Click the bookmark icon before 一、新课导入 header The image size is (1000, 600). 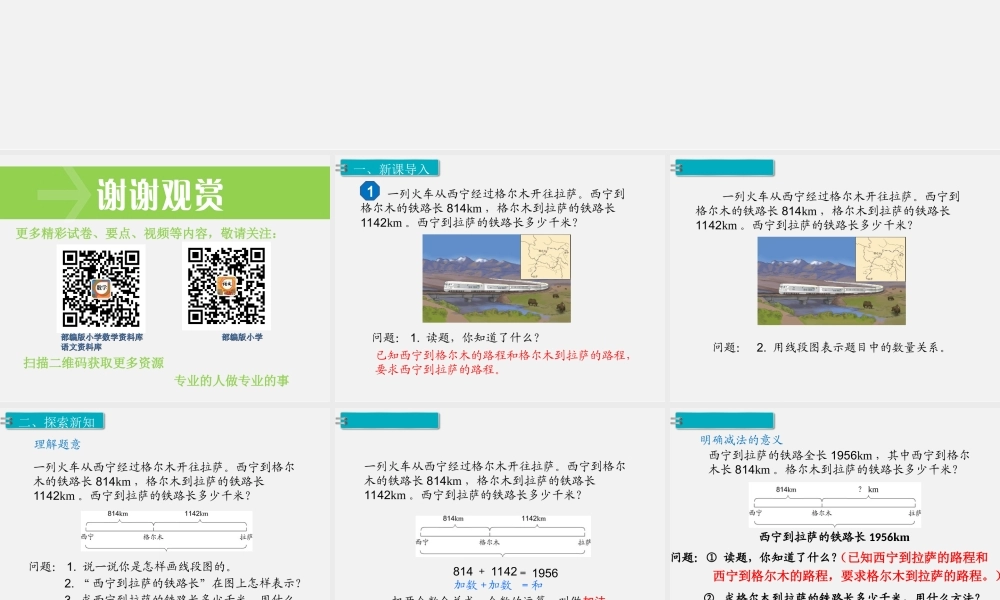[339, 167]
